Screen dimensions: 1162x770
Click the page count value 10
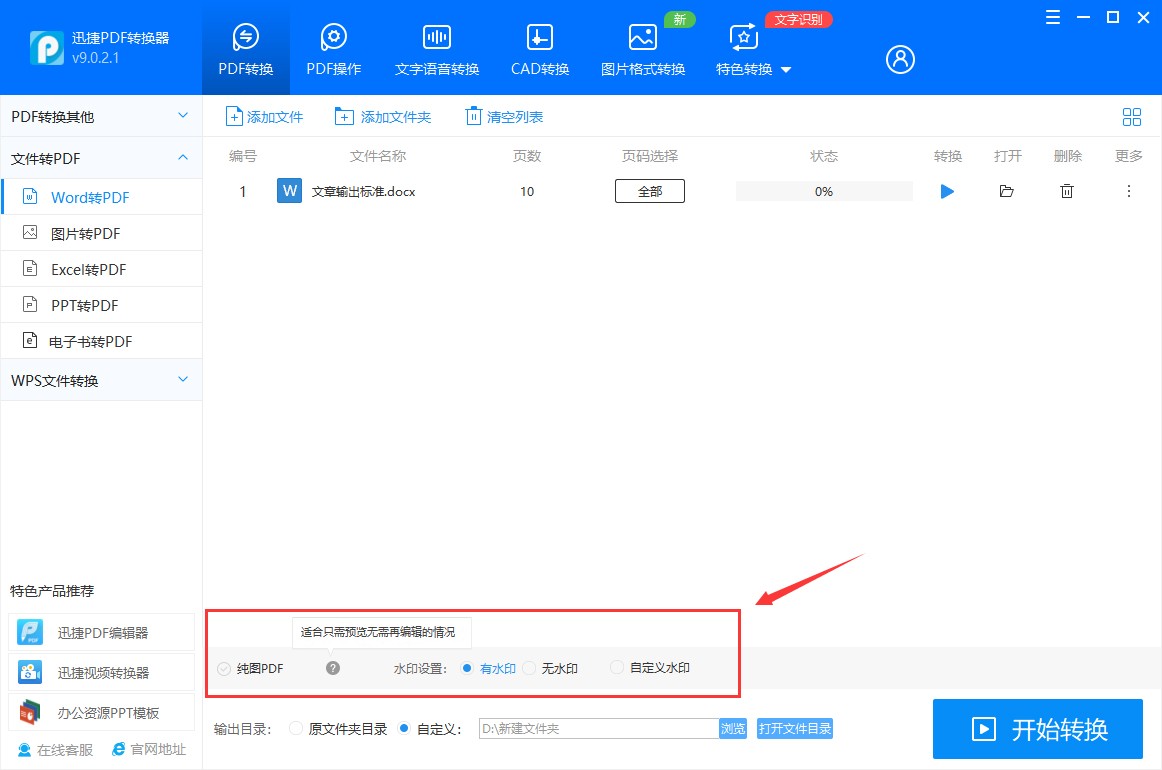click(x=527, y=191)
